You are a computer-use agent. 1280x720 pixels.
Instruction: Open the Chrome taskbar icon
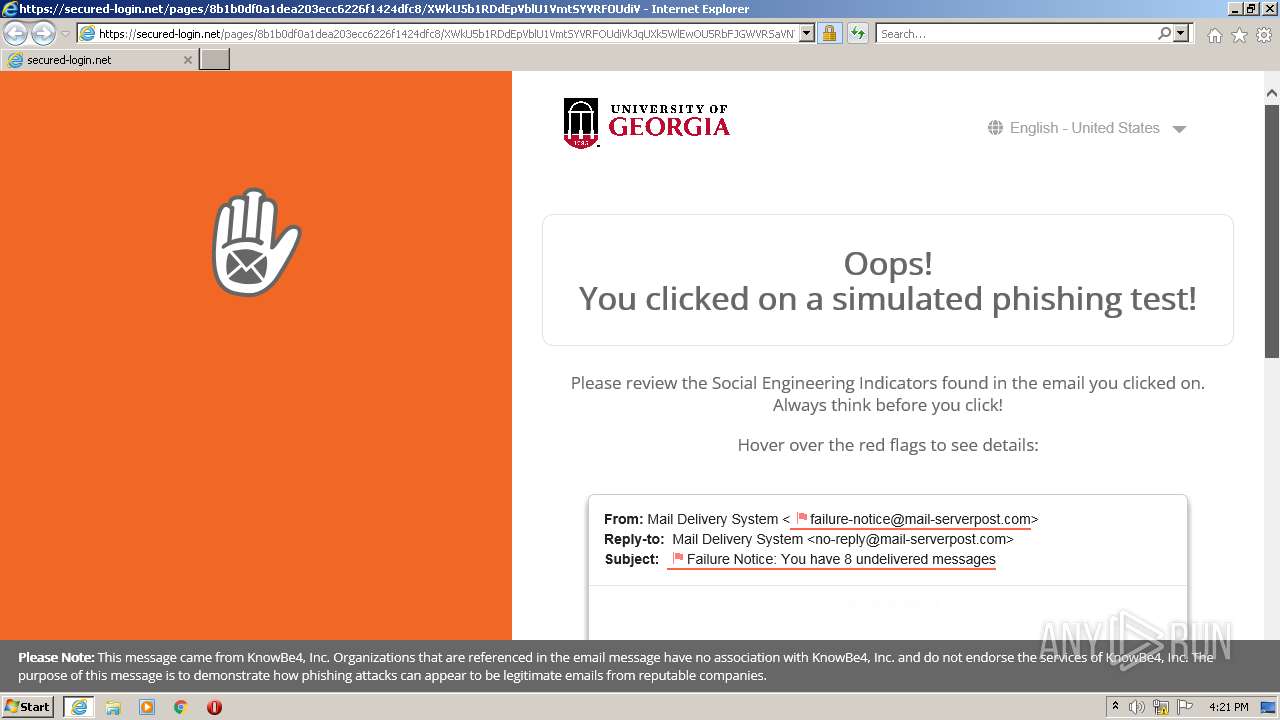click(x=181, y=707)
